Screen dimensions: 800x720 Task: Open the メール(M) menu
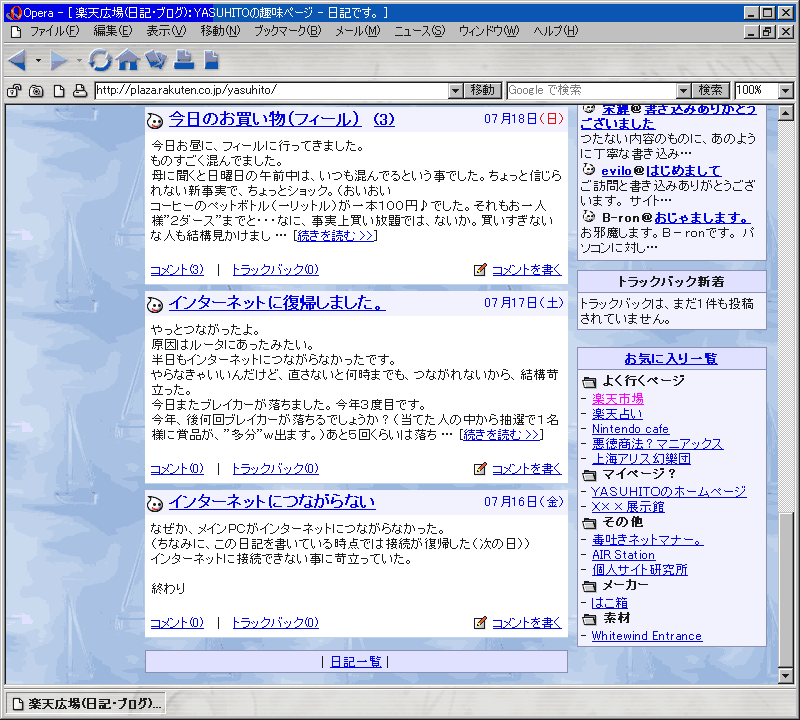(357, 32)
